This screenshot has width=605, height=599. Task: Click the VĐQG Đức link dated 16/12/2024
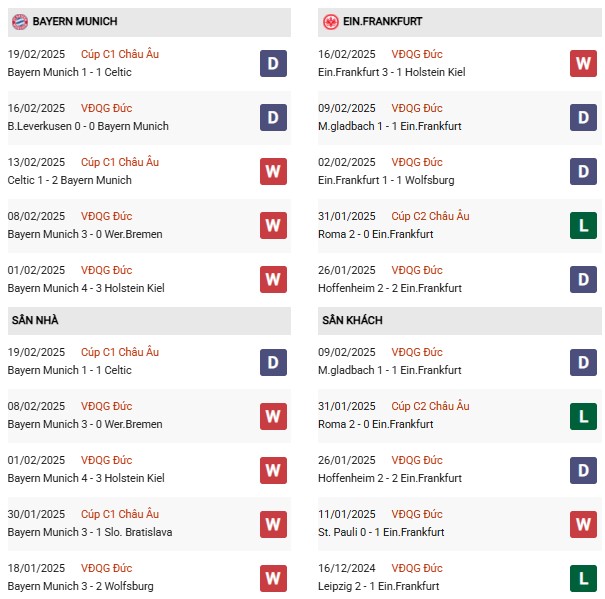419,568
